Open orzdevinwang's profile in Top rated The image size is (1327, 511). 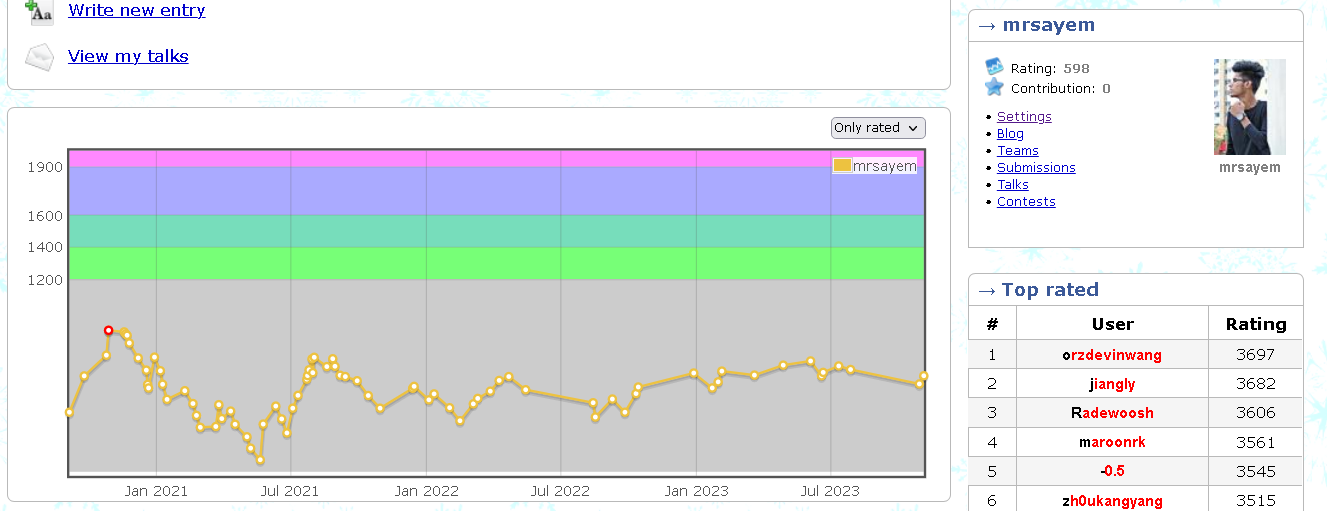(1112, 355)
